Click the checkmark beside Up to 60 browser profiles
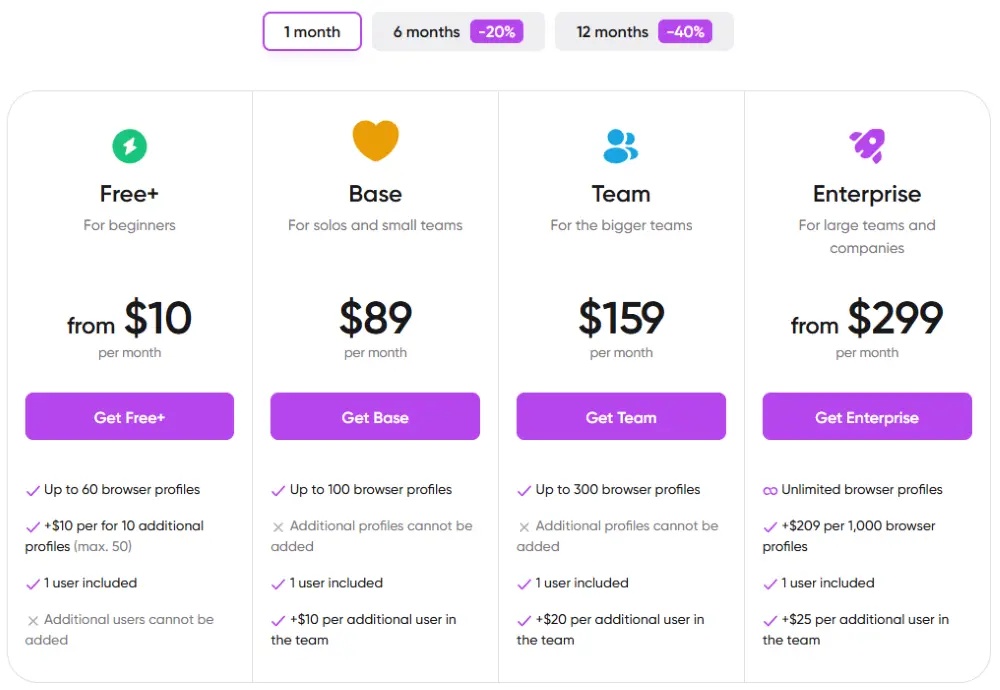The height and width of the screenshot is (690, 1000). 33,490
